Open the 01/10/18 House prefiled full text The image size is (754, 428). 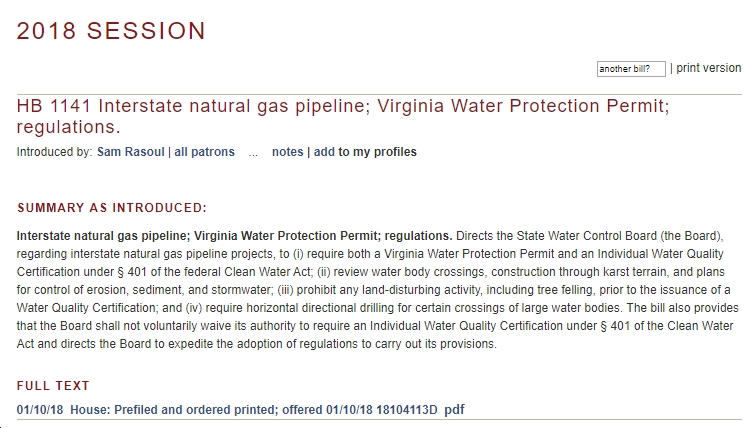[227, 410]
